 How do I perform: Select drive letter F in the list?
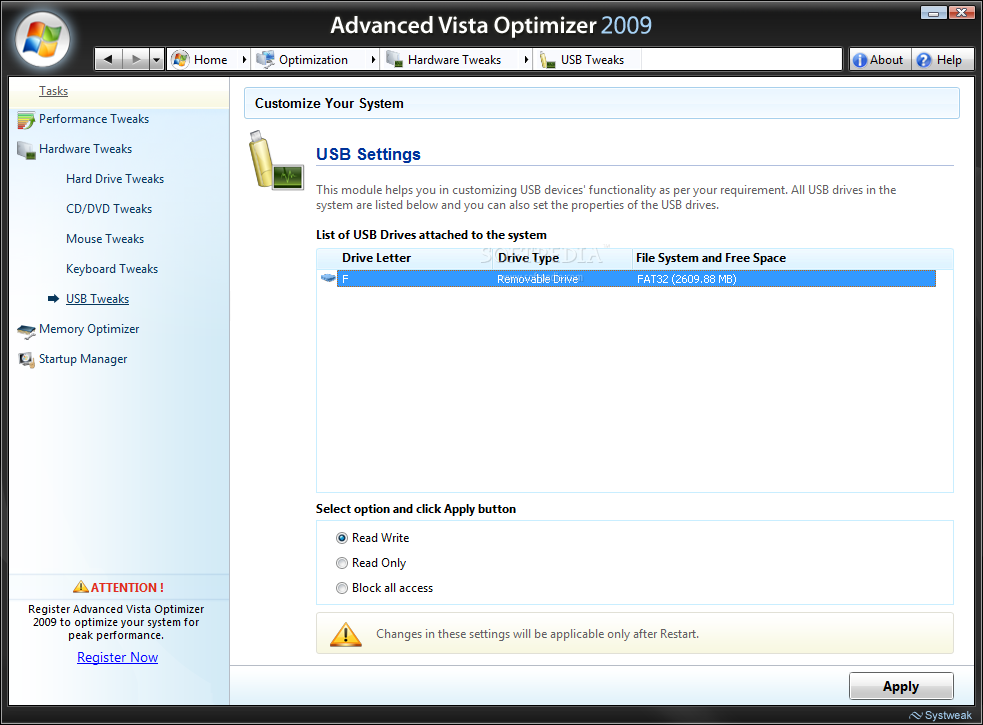click(345, 279)
